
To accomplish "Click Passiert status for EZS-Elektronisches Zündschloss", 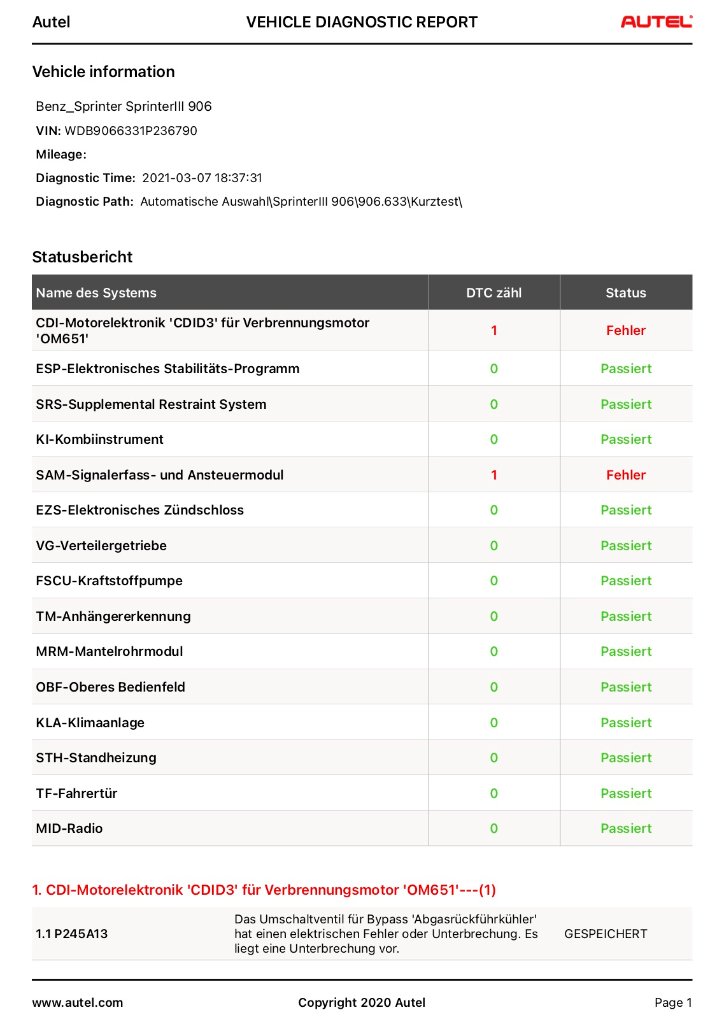I will [626, 510].
